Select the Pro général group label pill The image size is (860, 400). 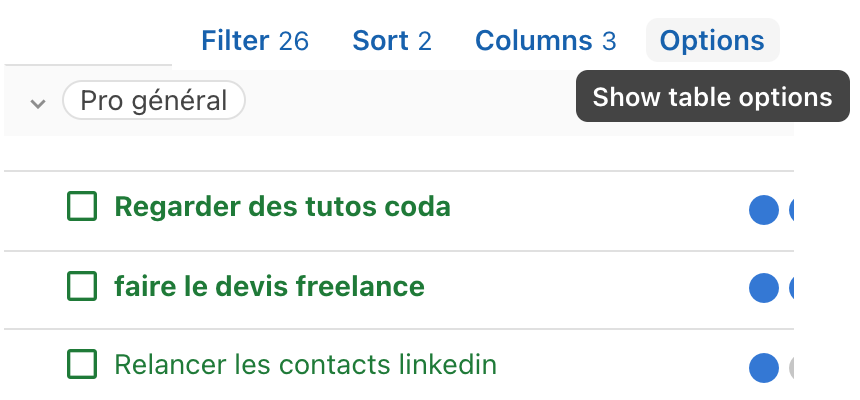pyautogui.click(x=154, y=101)
